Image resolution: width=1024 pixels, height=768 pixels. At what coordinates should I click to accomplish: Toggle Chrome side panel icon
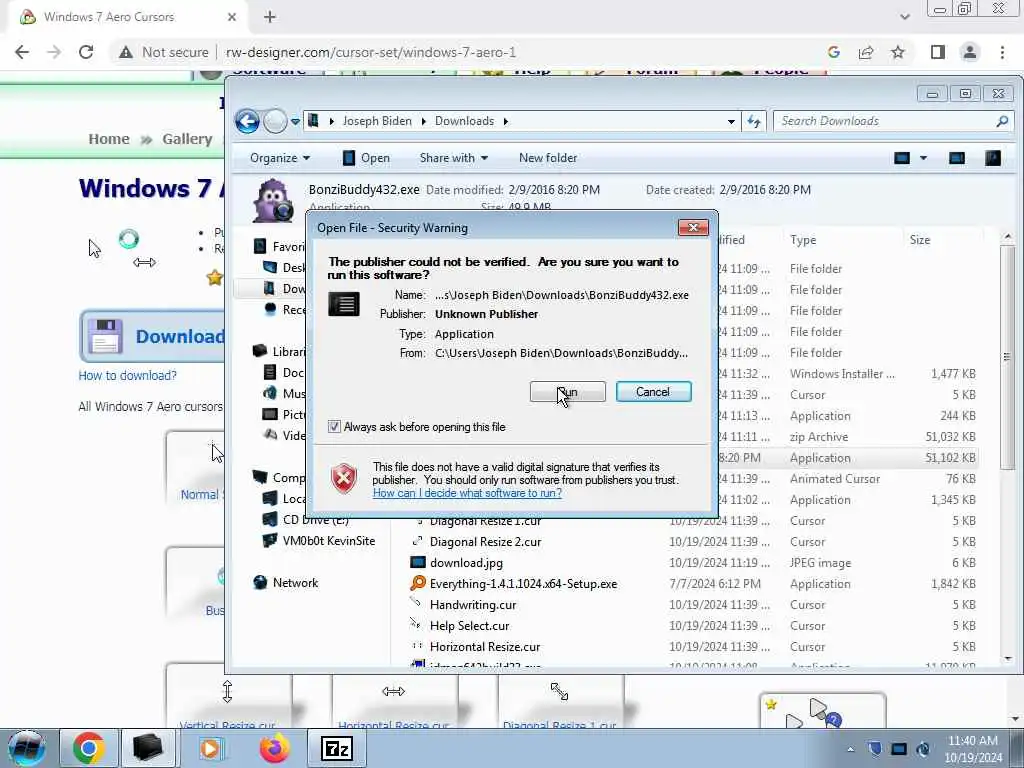[938, 52]
